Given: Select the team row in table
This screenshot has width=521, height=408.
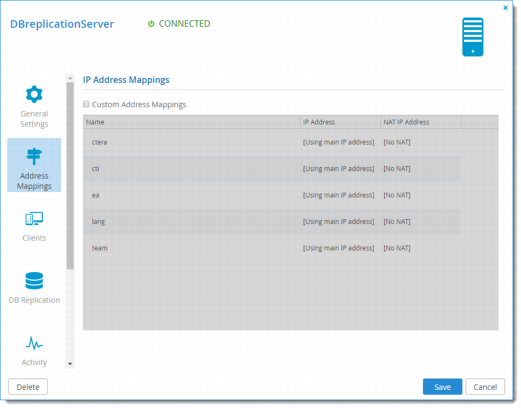Looking at the screenshot, I should click(272, 248).
